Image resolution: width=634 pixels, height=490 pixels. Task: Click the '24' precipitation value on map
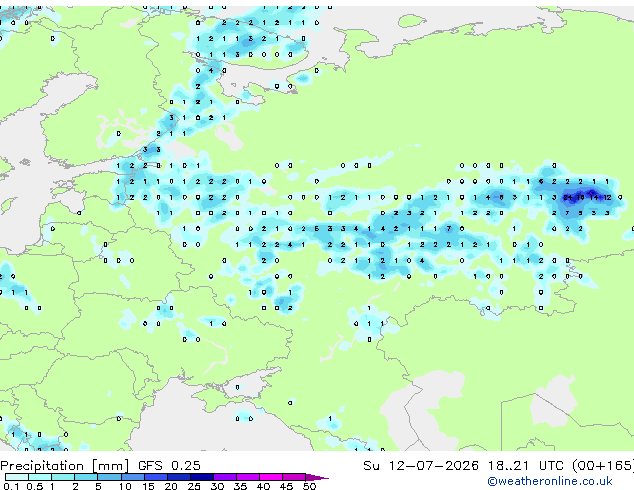click(568, 197)
